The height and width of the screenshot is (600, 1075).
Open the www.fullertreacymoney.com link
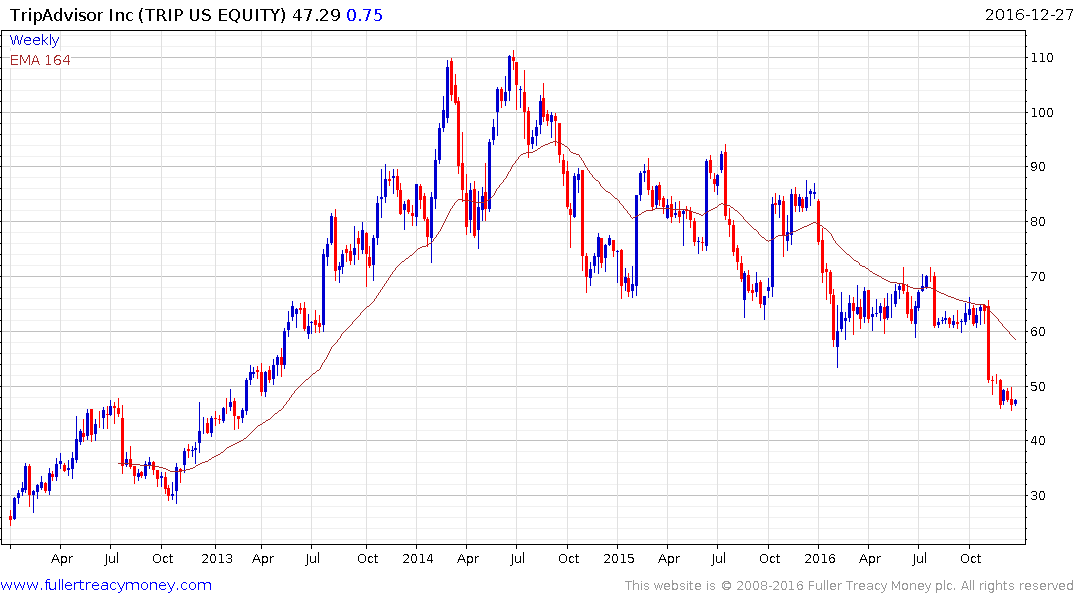(x=106, y=585)
